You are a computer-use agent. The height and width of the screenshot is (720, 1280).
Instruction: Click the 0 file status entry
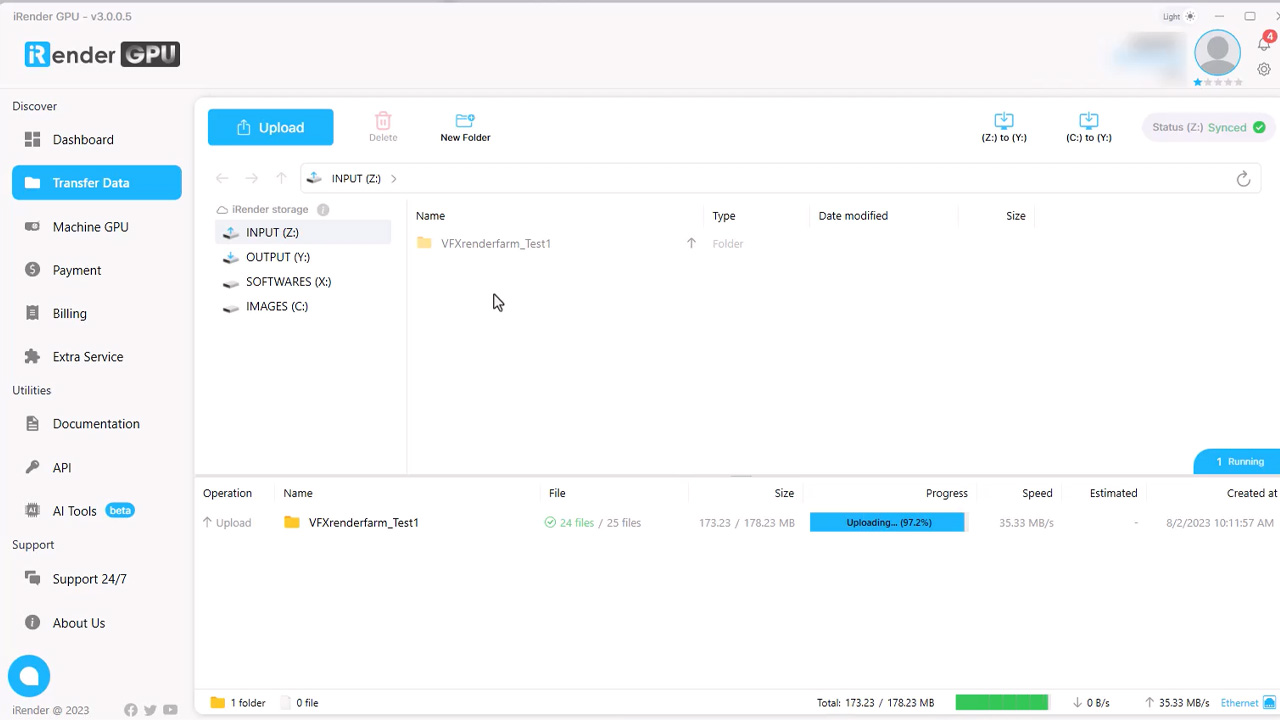pos(300,703)
